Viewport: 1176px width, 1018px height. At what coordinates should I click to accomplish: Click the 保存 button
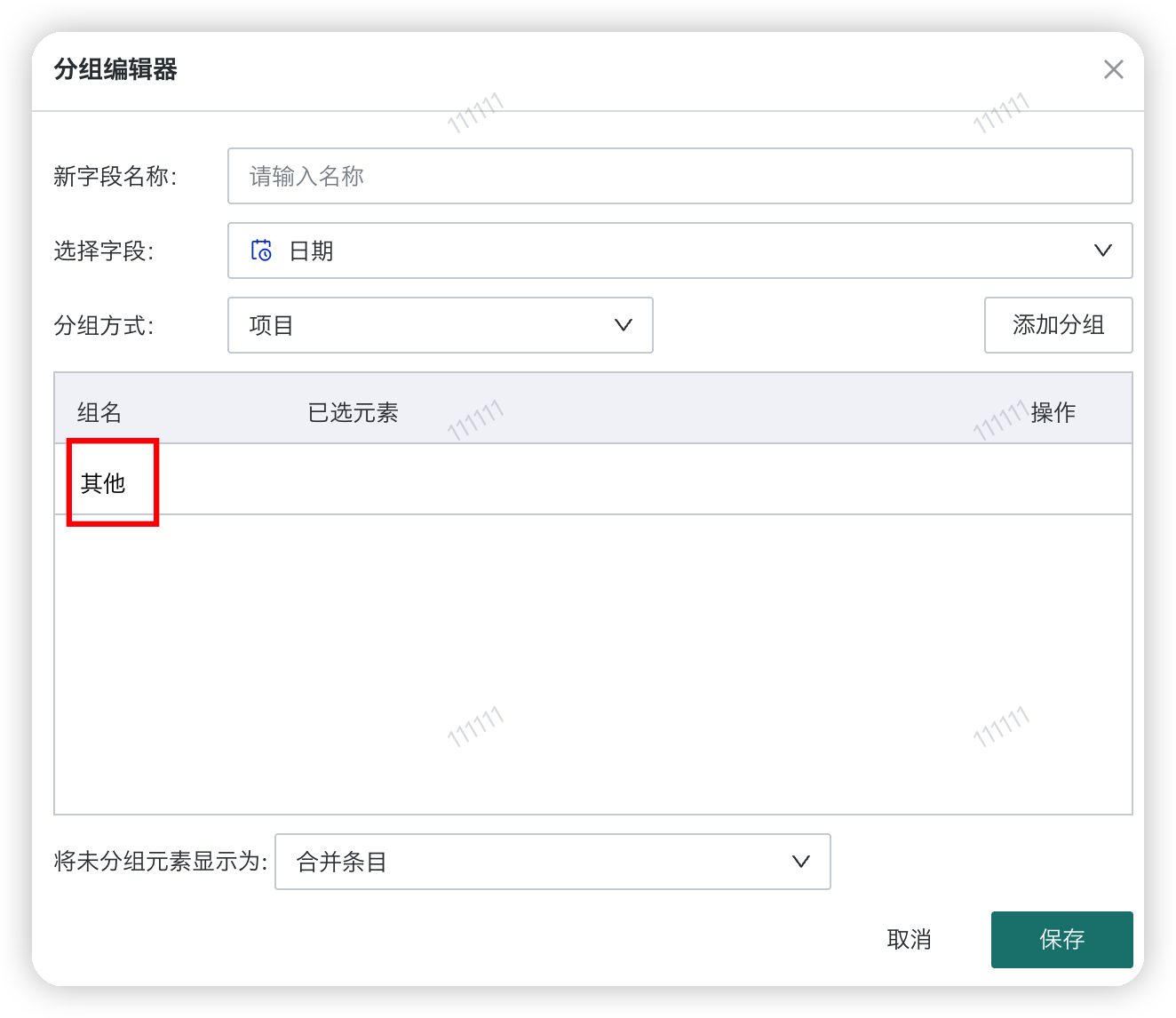1061,940
